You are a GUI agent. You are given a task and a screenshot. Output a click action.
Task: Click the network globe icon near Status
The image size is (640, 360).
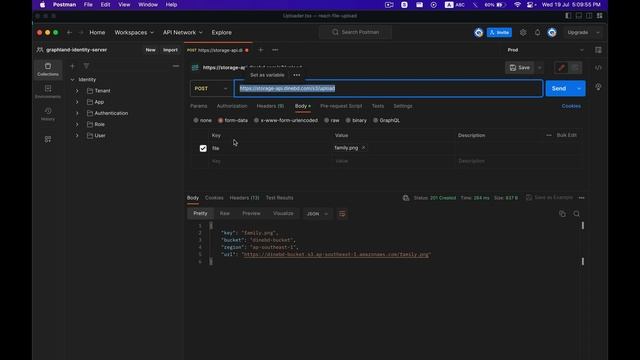pyautogui.click(x=406, y=198)
